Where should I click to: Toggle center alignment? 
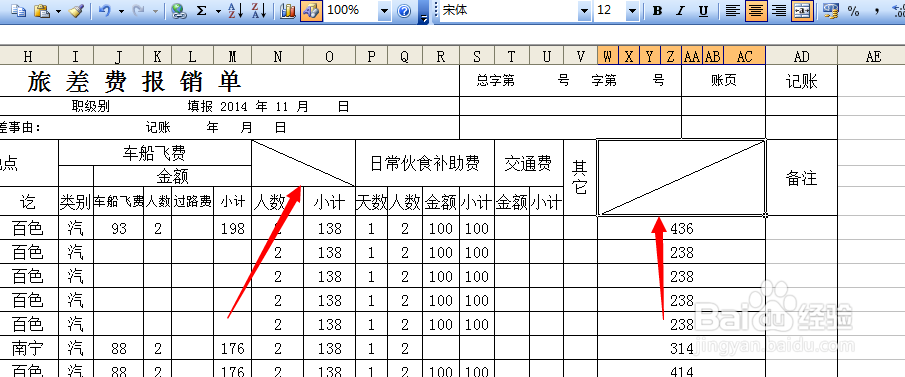tap(756, 10)
